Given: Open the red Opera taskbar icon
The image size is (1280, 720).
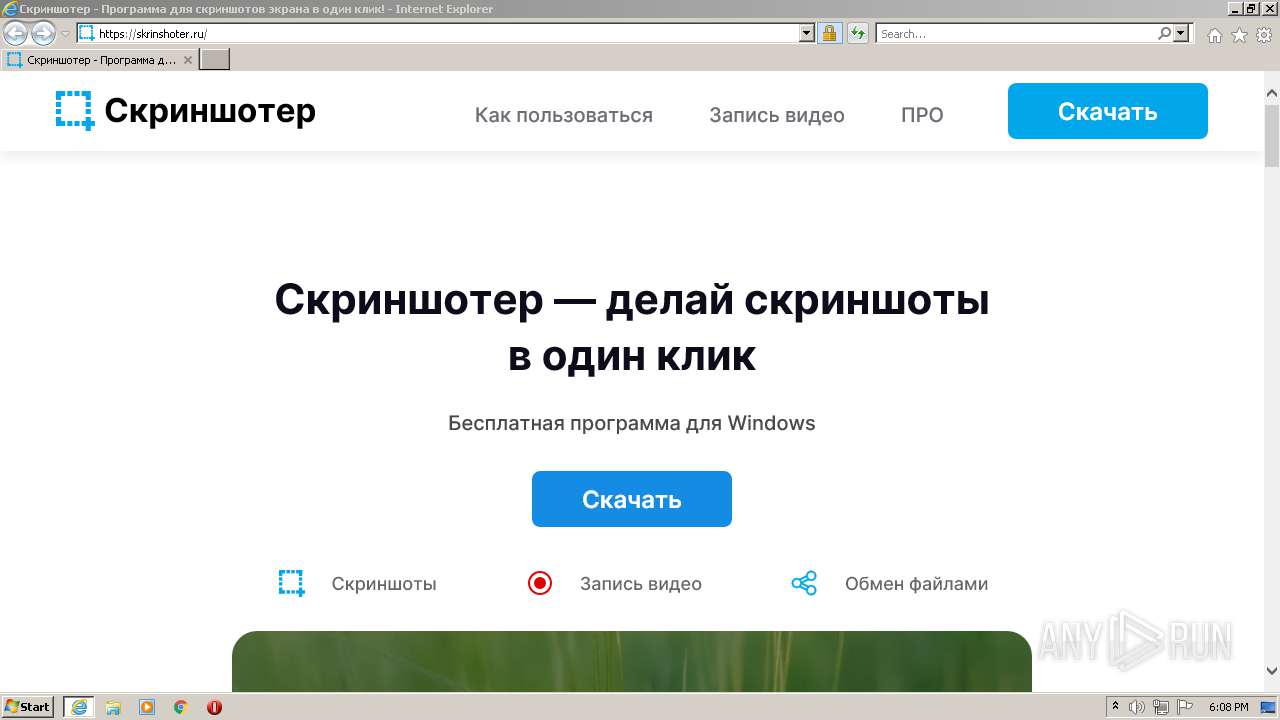Looking at the screenshot, I should click(x=214, y=707).
